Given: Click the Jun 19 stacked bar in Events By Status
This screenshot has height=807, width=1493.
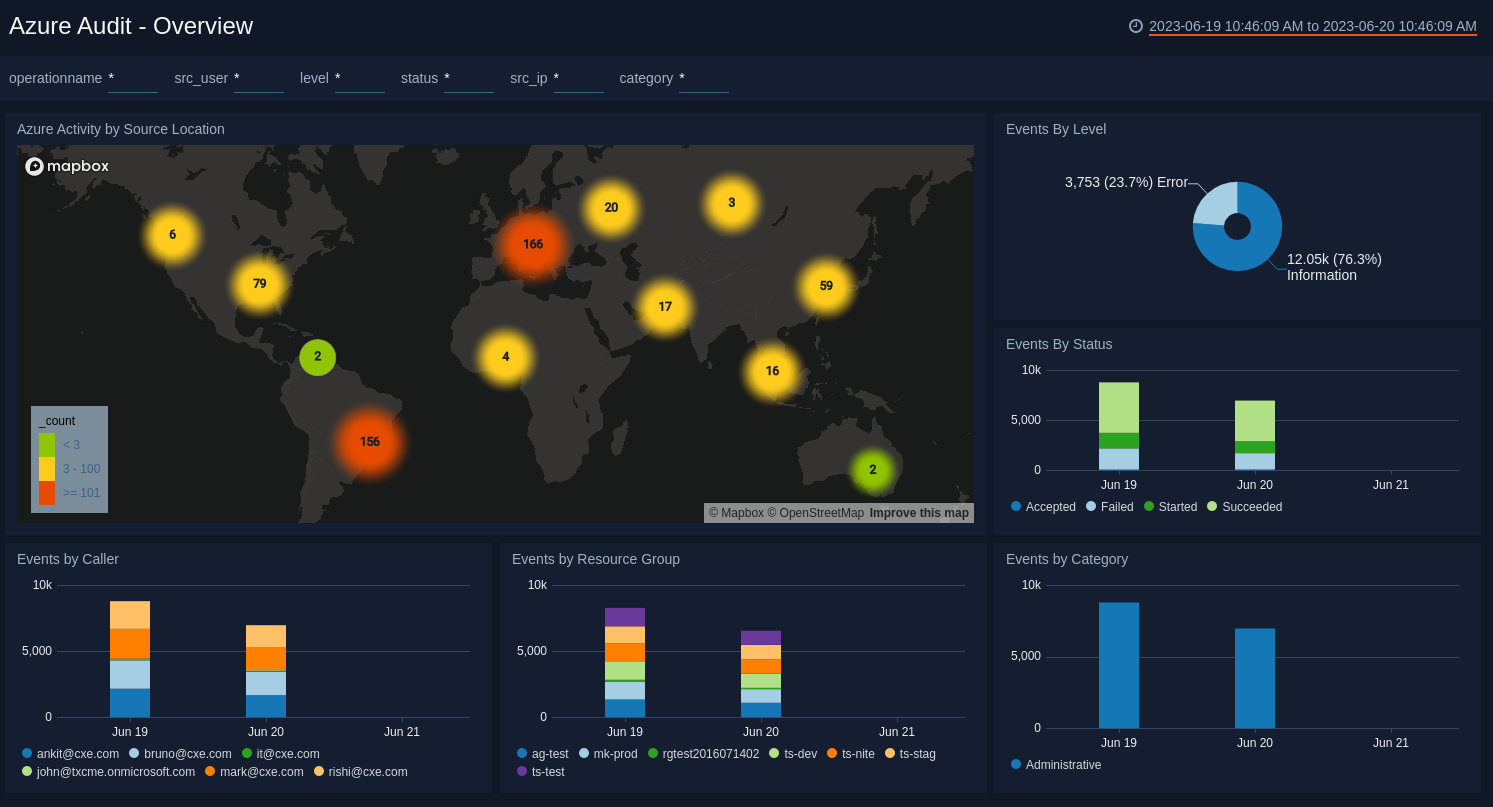Looking at the screenshot, I should pos(1119,426).
